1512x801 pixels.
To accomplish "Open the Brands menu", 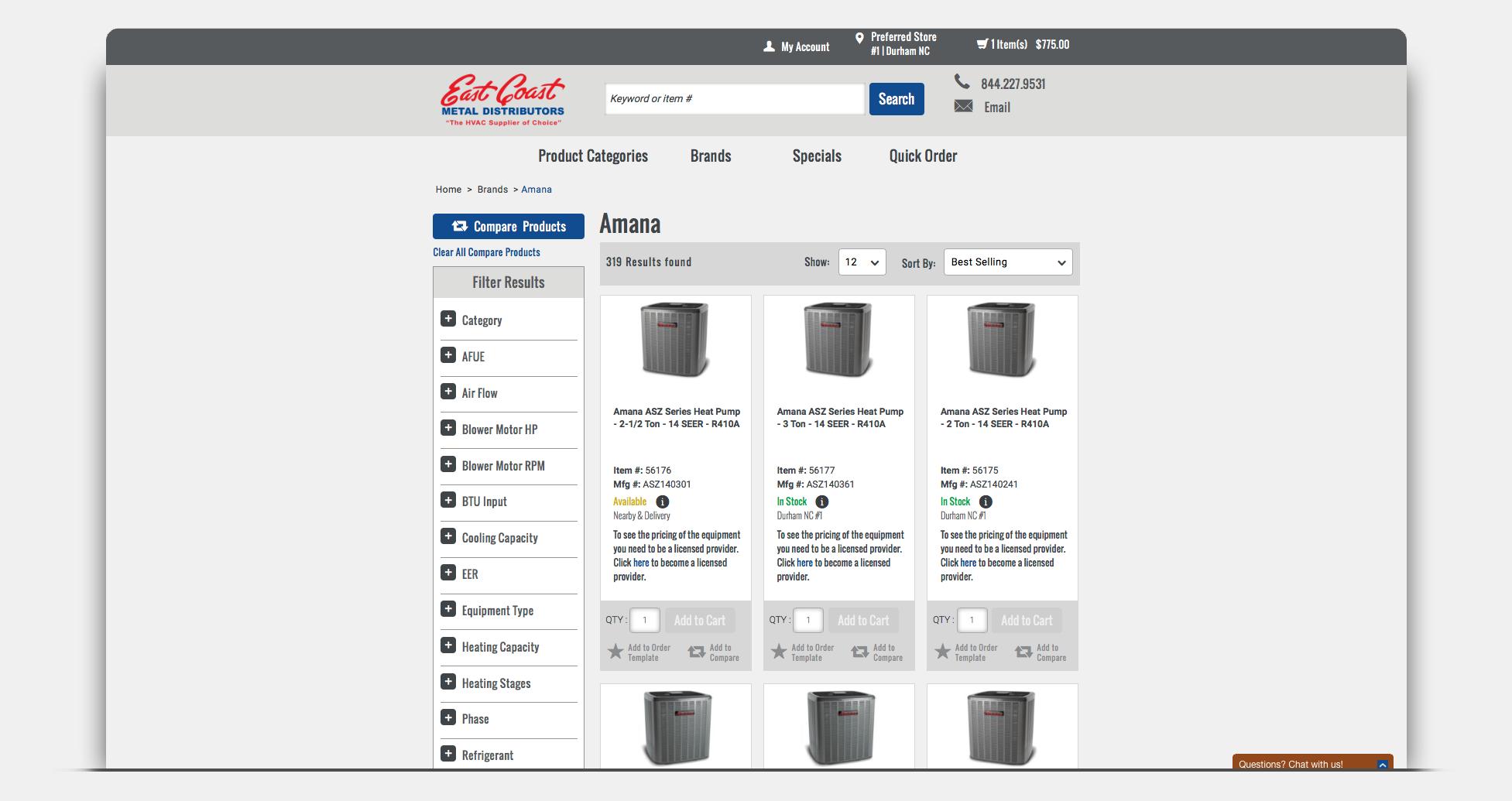I will tap(711, 156).
